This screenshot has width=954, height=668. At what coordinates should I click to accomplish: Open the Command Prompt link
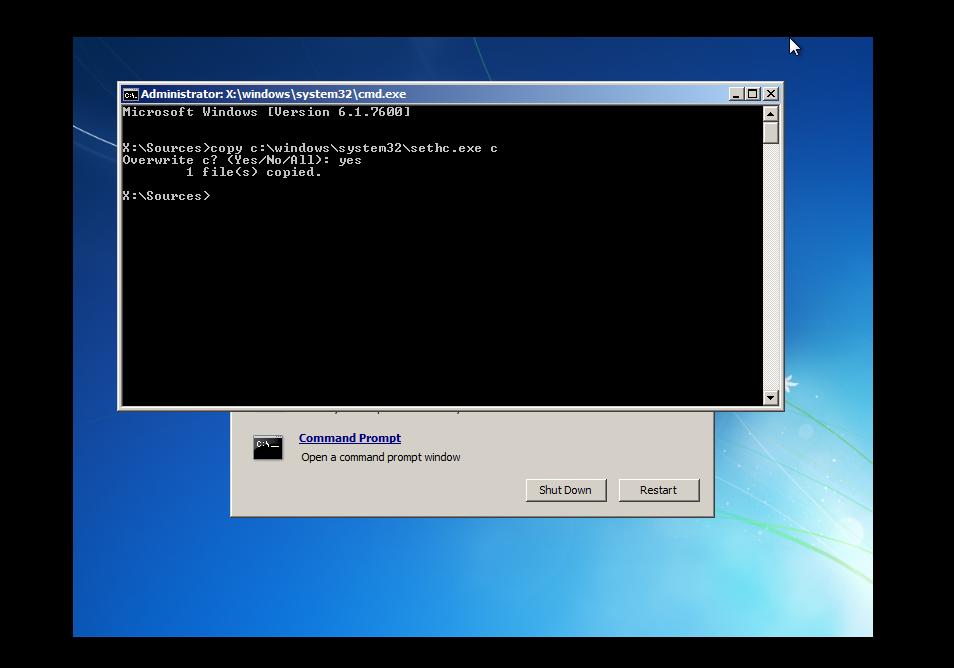click(x=349, y=438)
